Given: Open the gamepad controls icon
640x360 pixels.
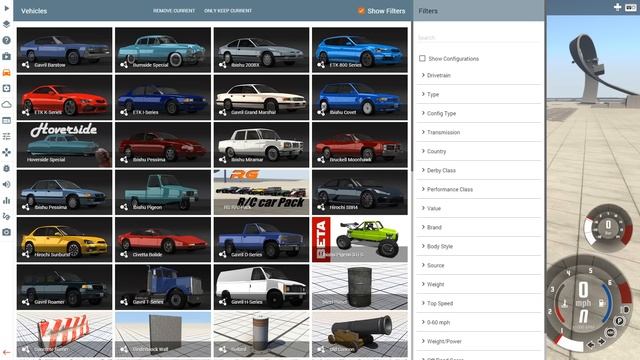Looking at the screenshot, I should click(7, 152).
